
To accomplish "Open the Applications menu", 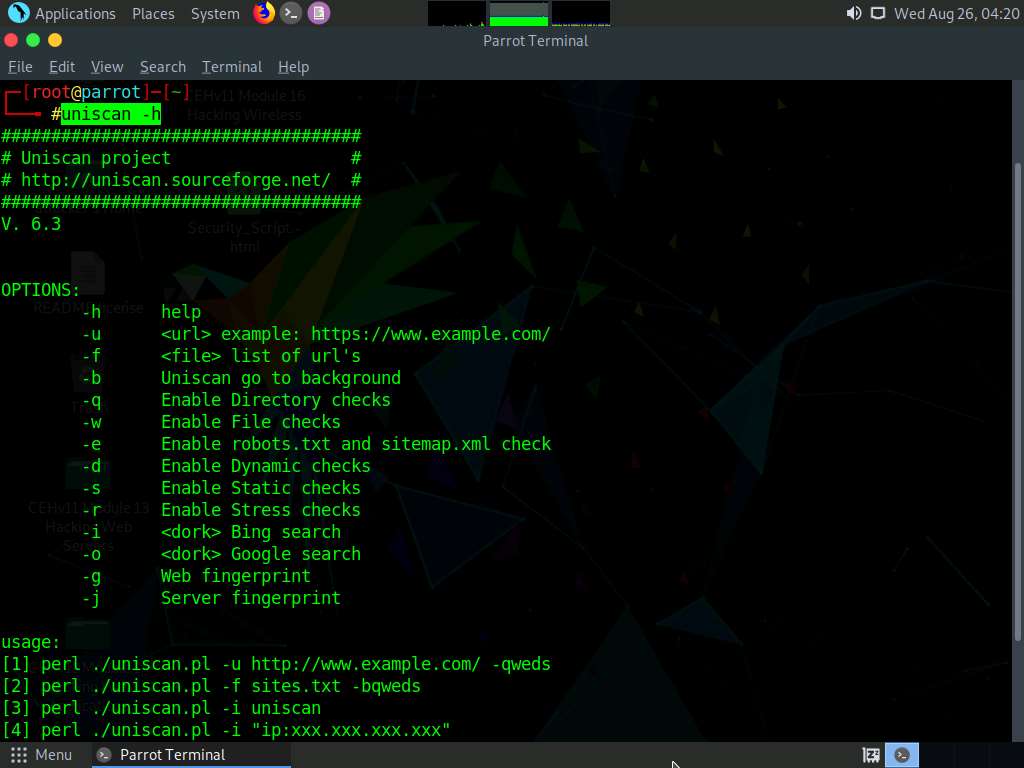I will click(x=75, y=14).
